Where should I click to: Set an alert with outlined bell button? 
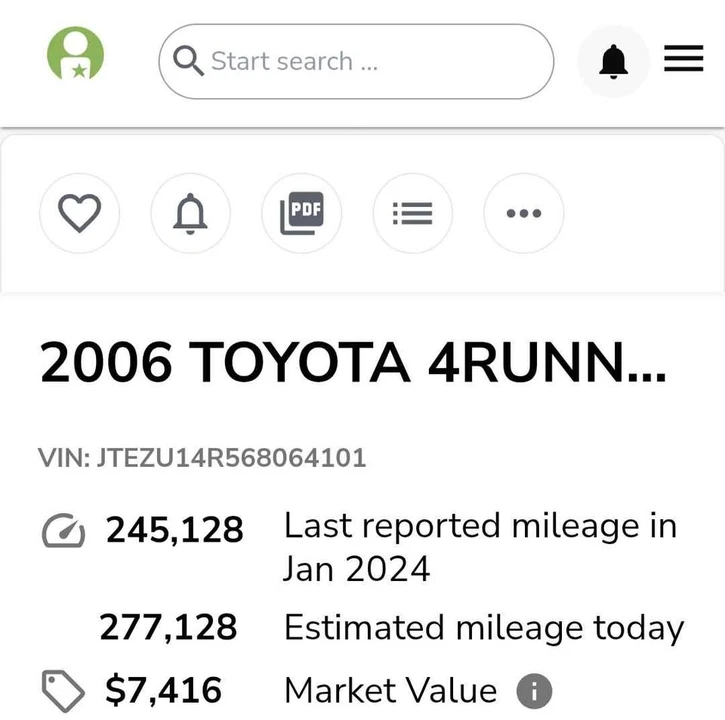(x=190, y=213)
